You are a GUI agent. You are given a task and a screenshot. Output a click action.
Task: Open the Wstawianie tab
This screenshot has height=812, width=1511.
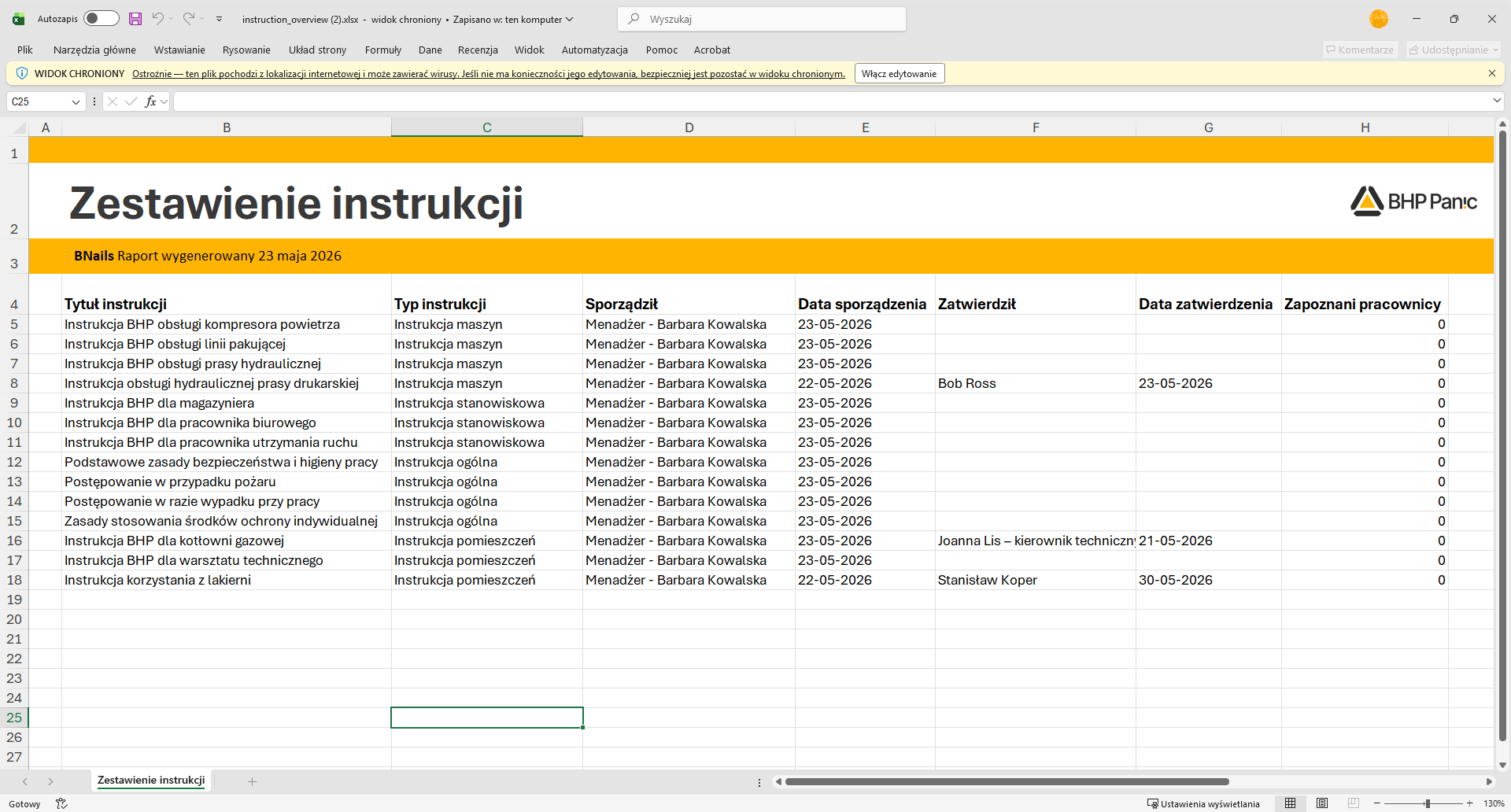pyautogui.click(x=179, y=50)
